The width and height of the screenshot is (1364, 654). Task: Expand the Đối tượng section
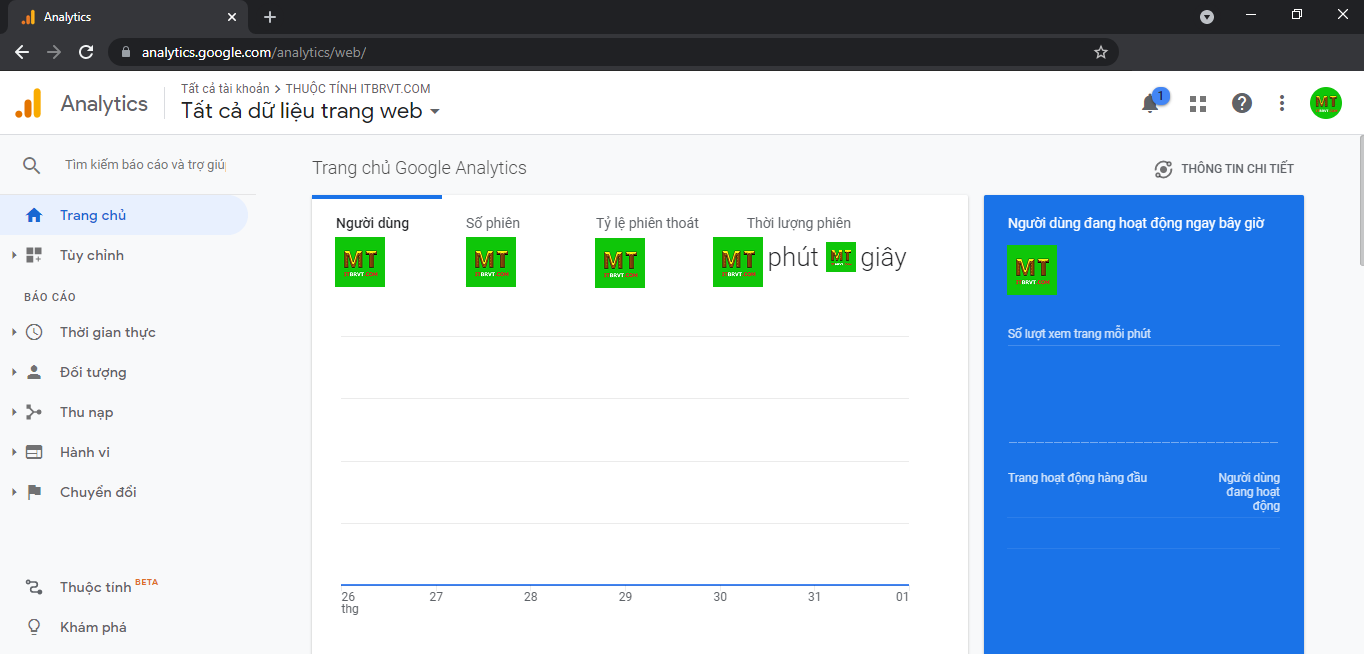pos(15,372)
